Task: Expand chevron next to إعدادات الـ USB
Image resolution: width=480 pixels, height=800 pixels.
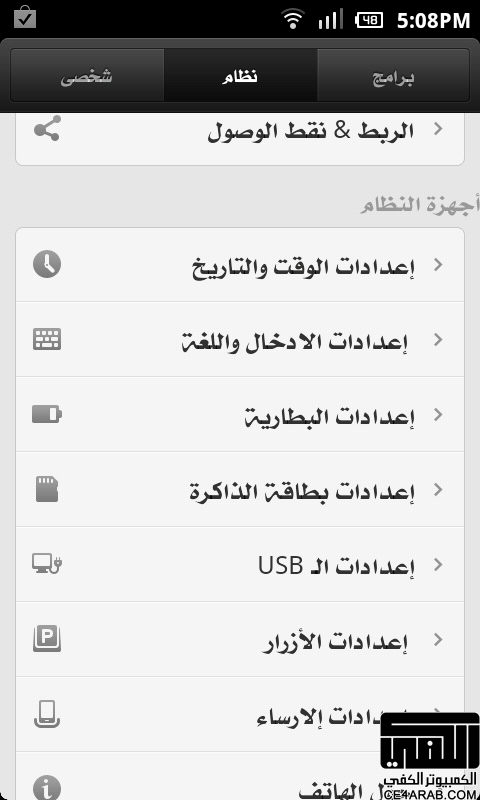Action: [438, 564]
